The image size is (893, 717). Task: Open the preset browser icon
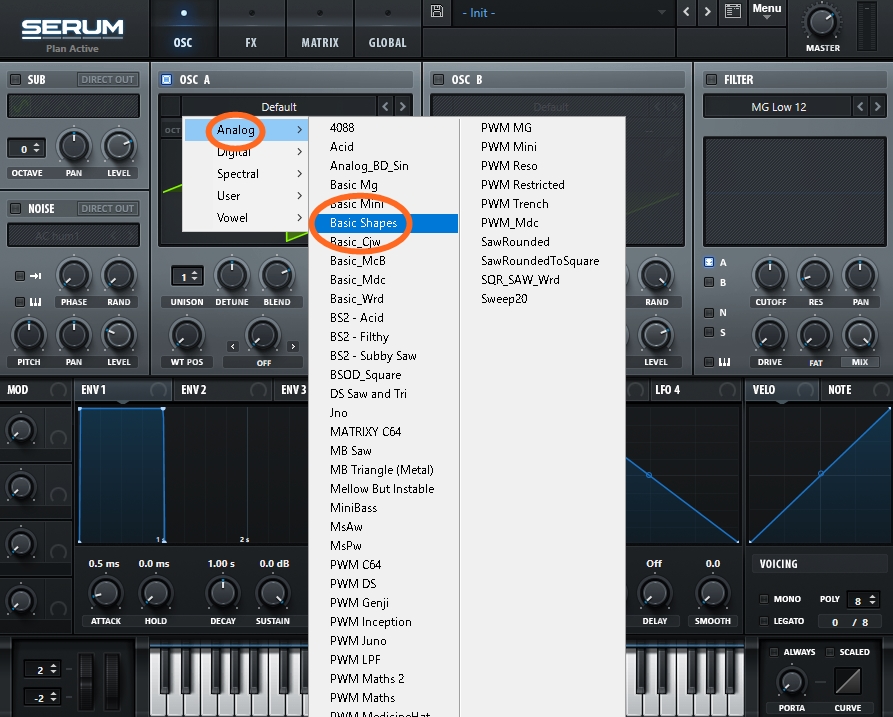(733, 12)
